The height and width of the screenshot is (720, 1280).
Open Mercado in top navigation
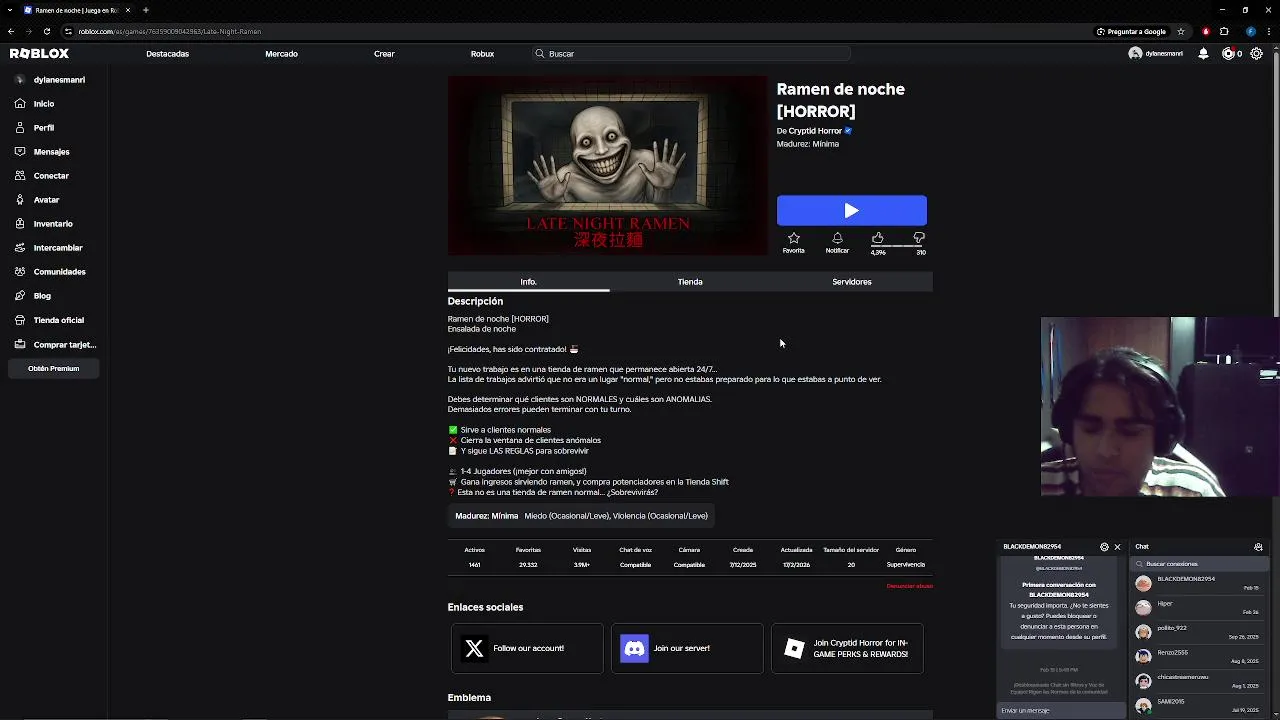281,54
